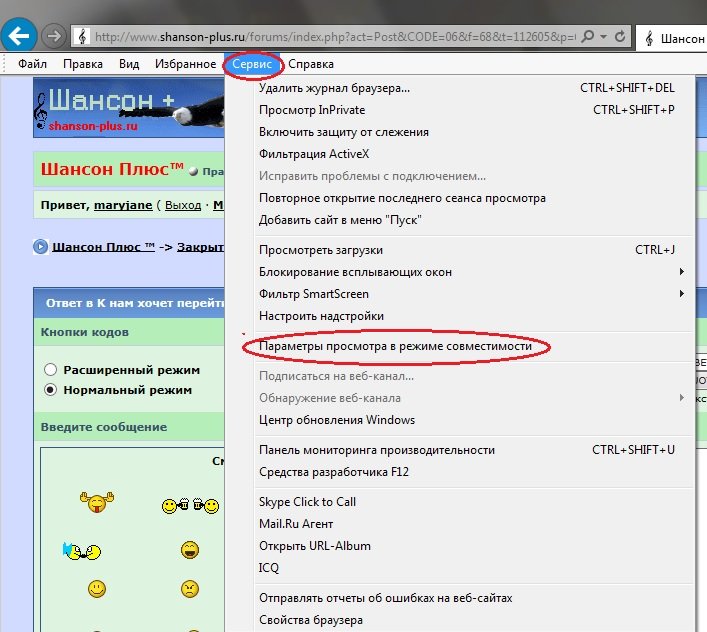Image resolution: width=707 pixels, height=632 pixels.
Task: Open the Избранное menu
Action: pyautogui.click(x=185, y=64)
